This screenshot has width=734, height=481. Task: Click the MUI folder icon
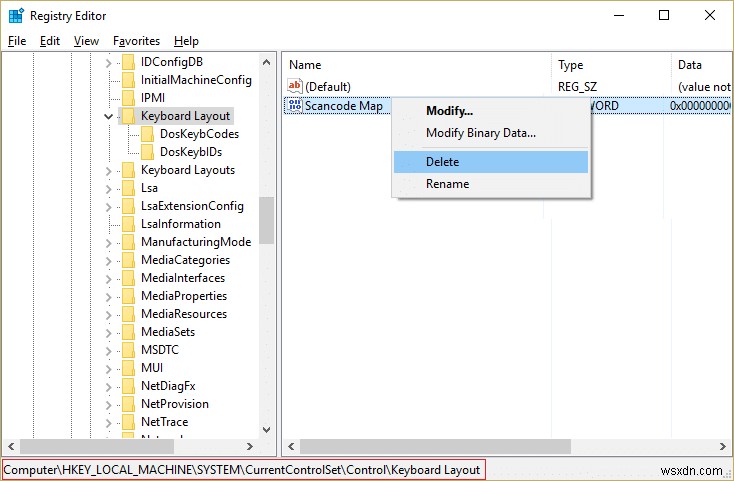point(128,368)
